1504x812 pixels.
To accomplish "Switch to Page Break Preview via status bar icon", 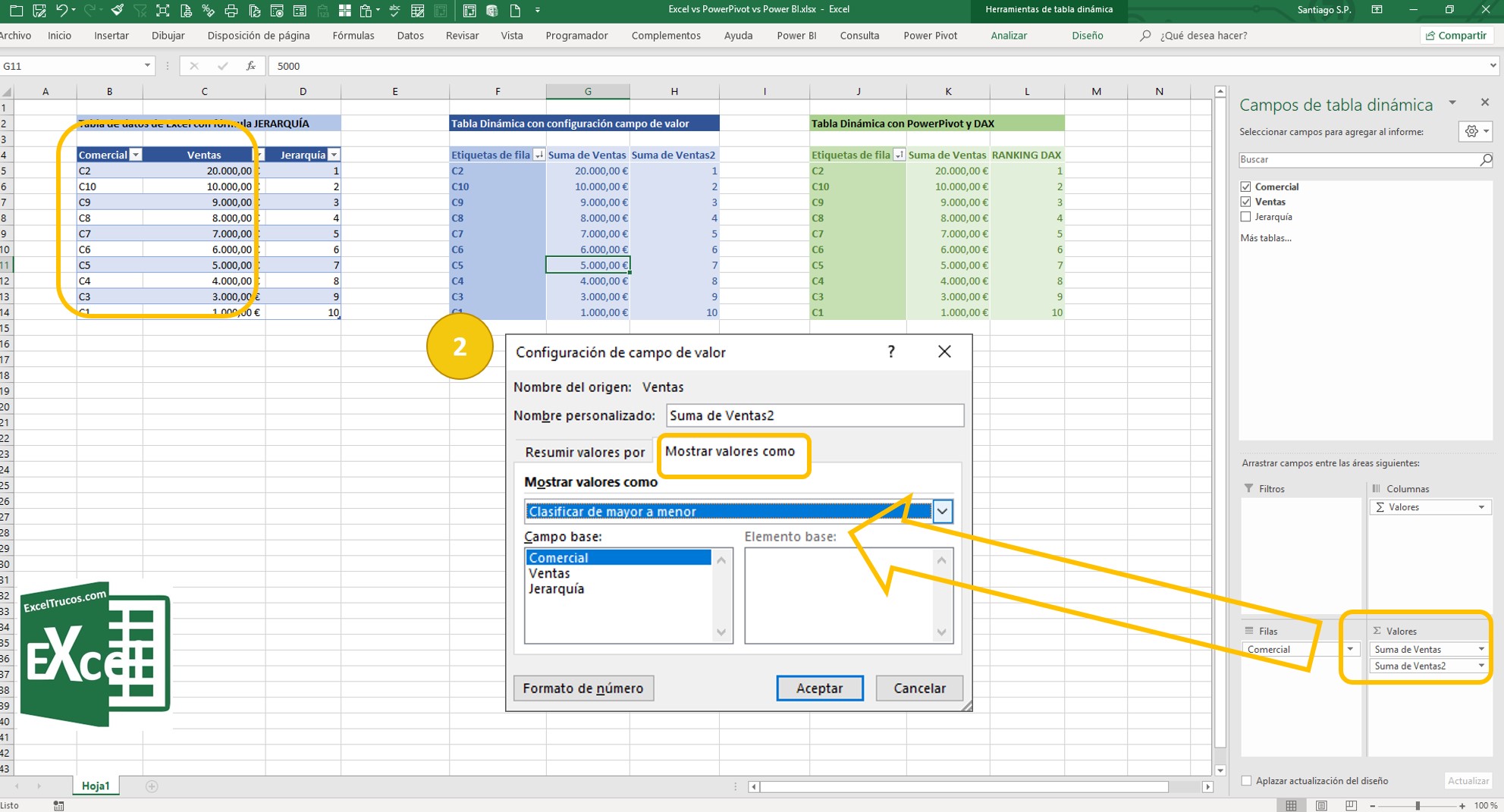I will pyautogui.click(x=1352, y=805).
